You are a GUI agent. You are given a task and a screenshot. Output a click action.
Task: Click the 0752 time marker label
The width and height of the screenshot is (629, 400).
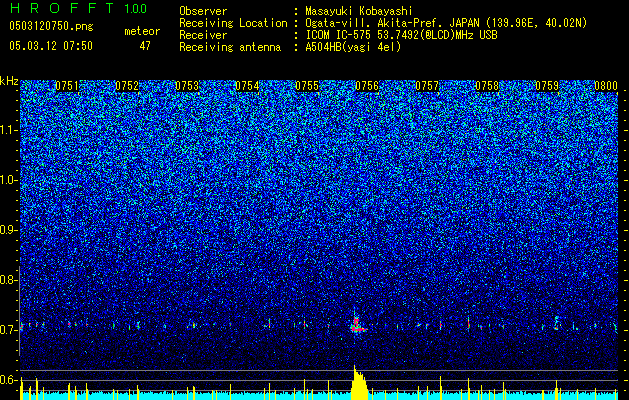(x=127, y=86)
